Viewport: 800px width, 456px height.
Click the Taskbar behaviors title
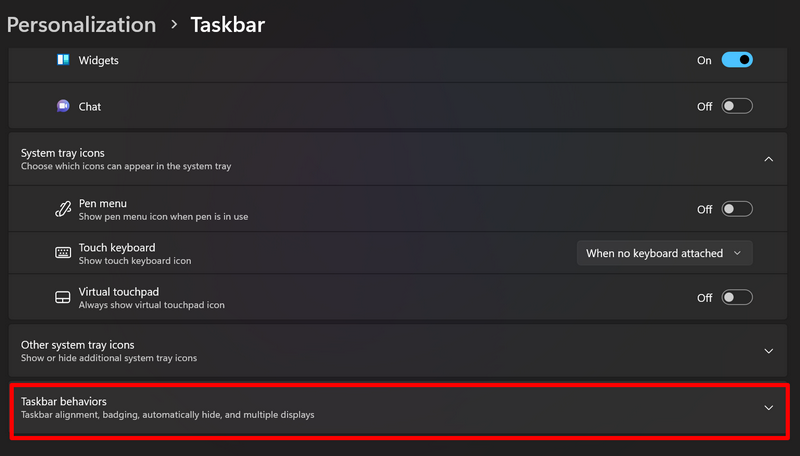[x=64, y=401]
